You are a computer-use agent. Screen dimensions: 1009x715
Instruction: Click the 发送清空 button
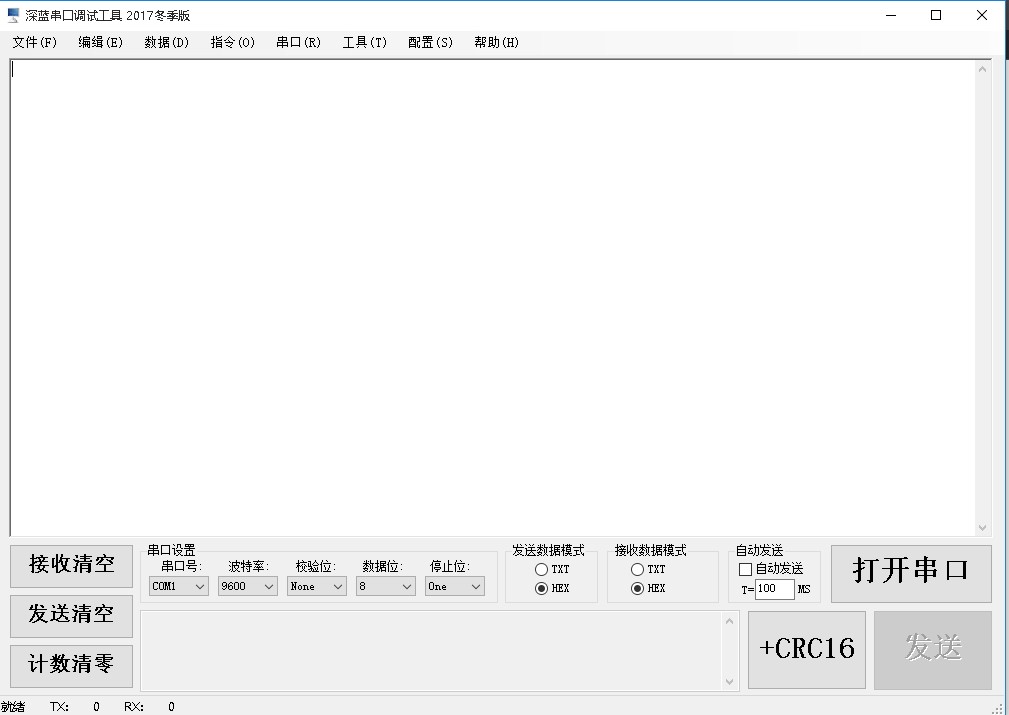[71, 616]
